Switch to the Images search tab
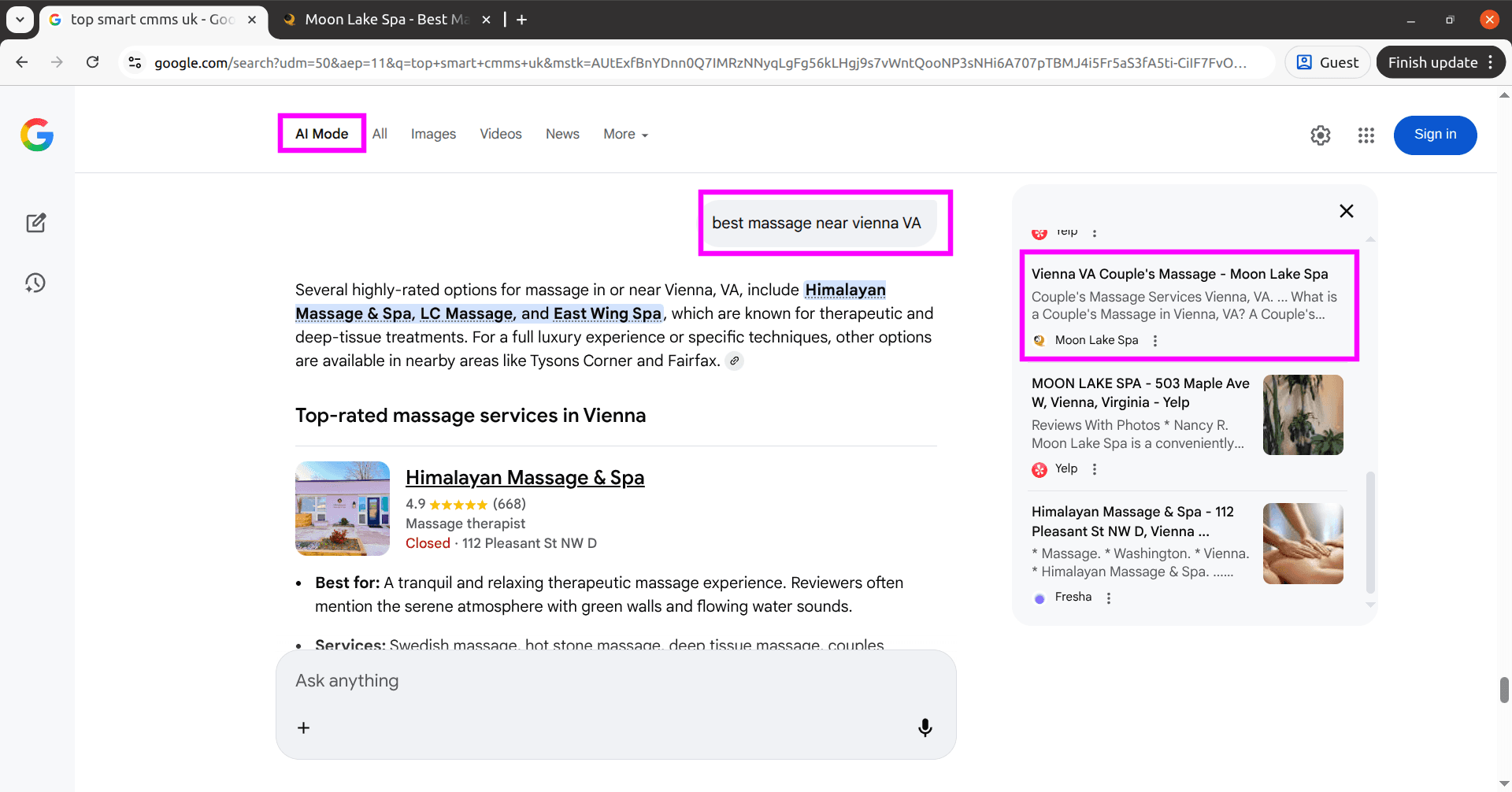 pos(433,134)
